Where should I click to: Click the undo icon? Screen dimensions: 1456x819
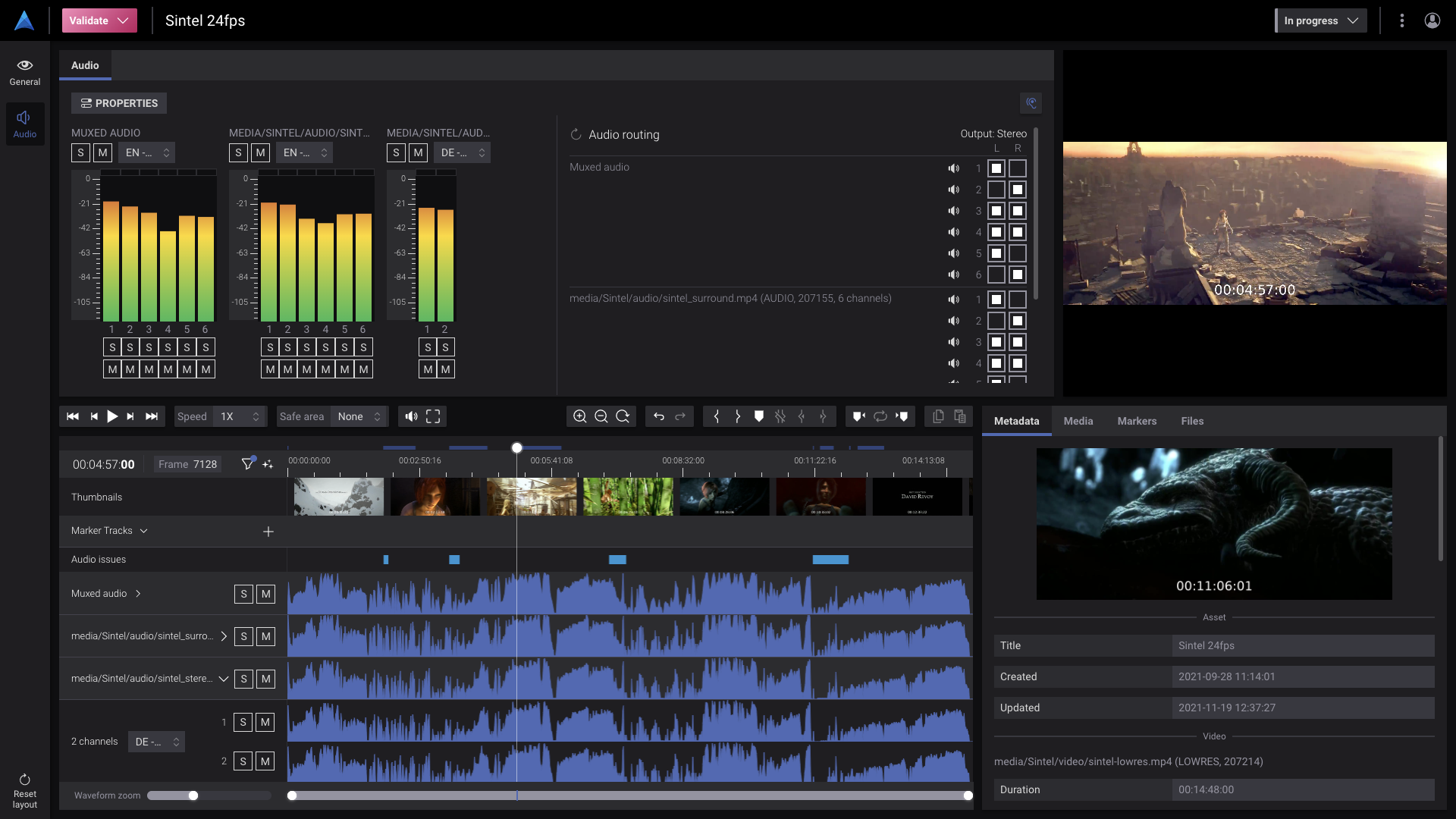(658, 416)
